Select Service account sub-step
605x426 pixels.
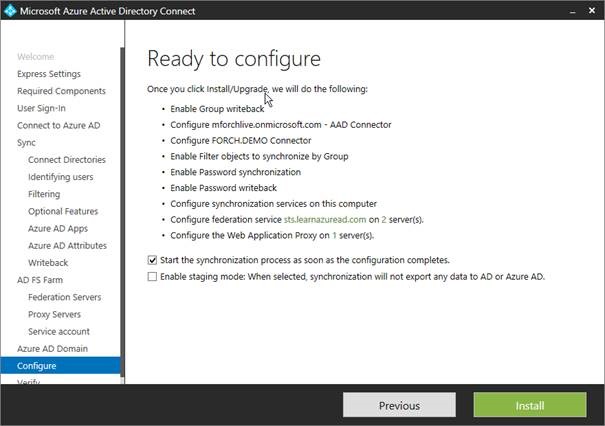(x=59, y=331)
